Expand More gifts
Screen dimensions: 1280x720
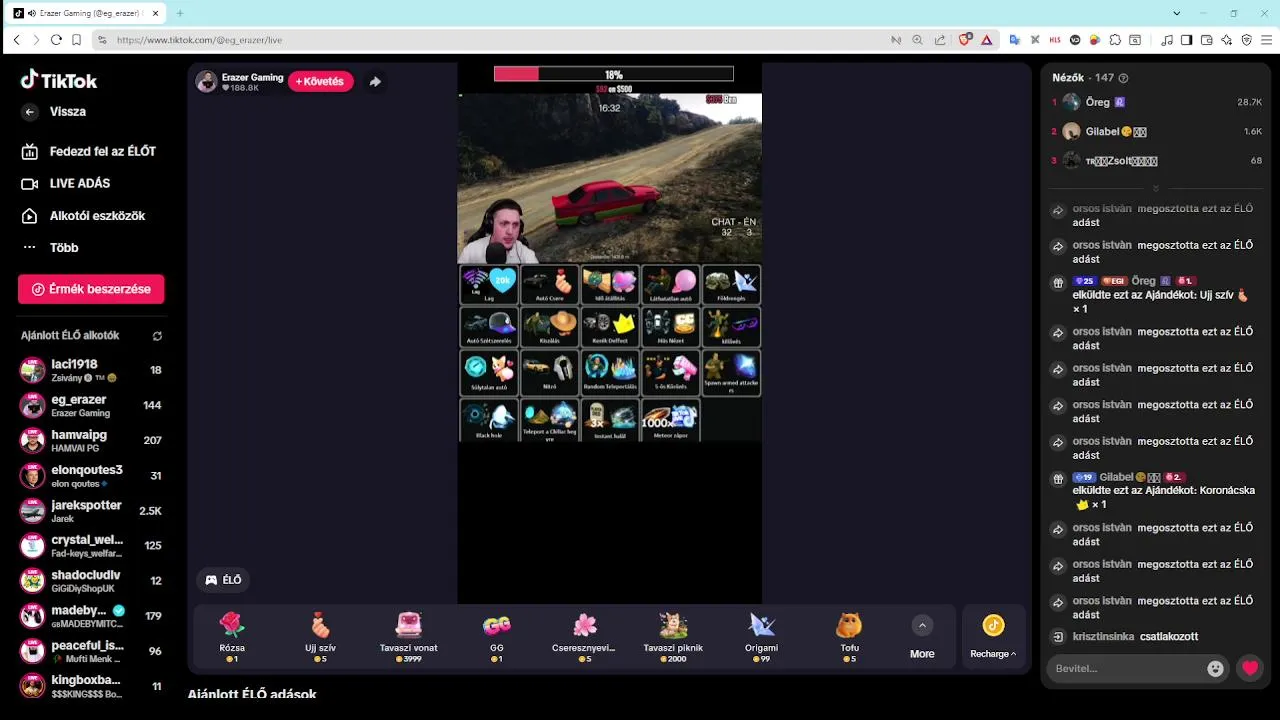coord(922,638)
